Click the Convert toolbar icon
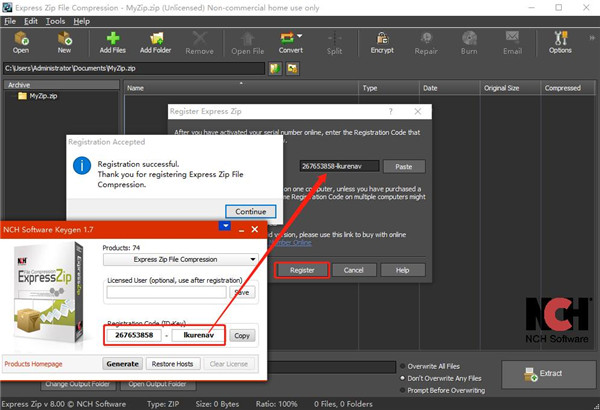 tap(290, 42)
